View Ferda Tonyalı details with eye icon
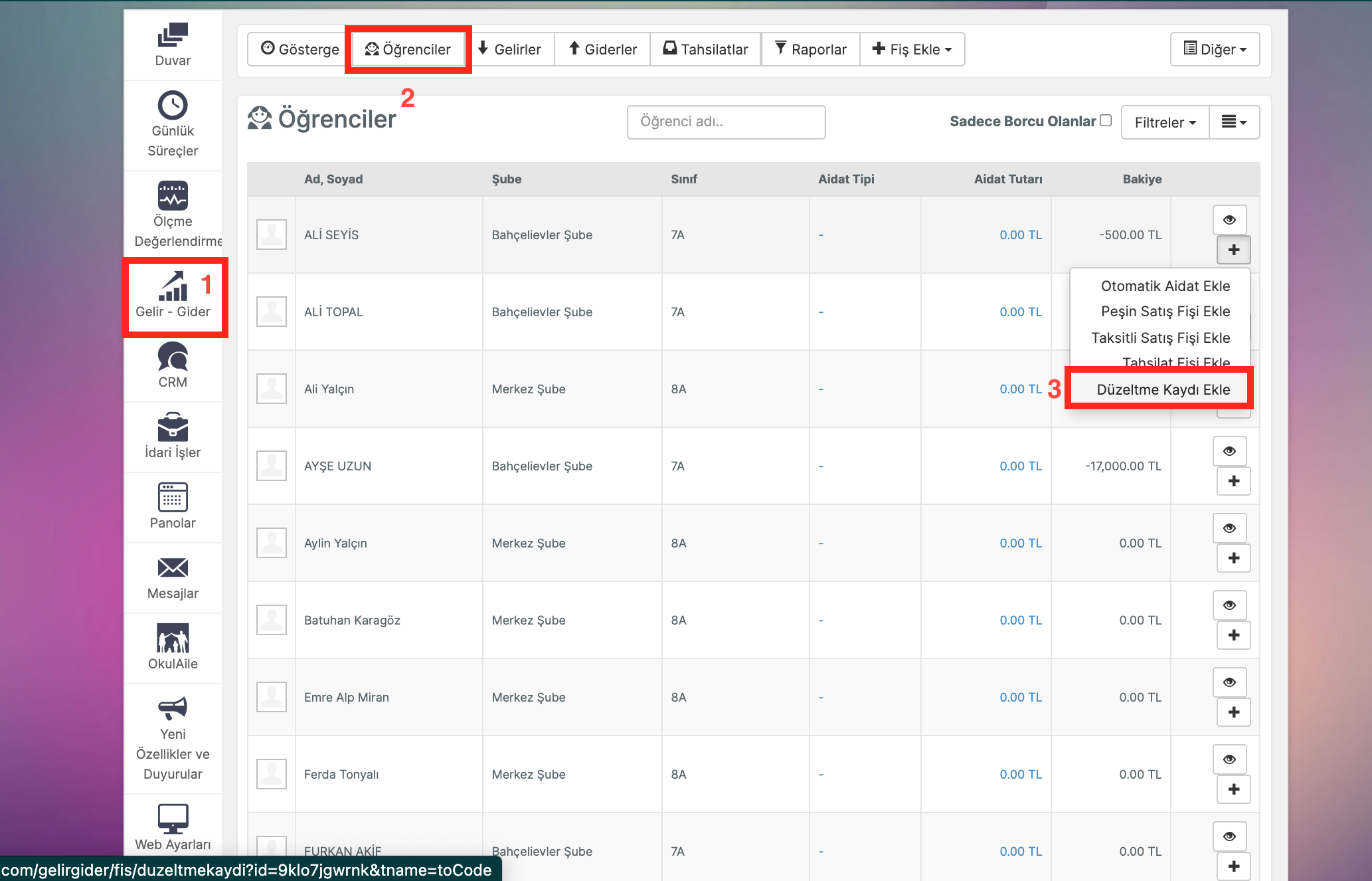Image resolution: width=1372 pixels, height=881 pixels. click(1230, 759)
